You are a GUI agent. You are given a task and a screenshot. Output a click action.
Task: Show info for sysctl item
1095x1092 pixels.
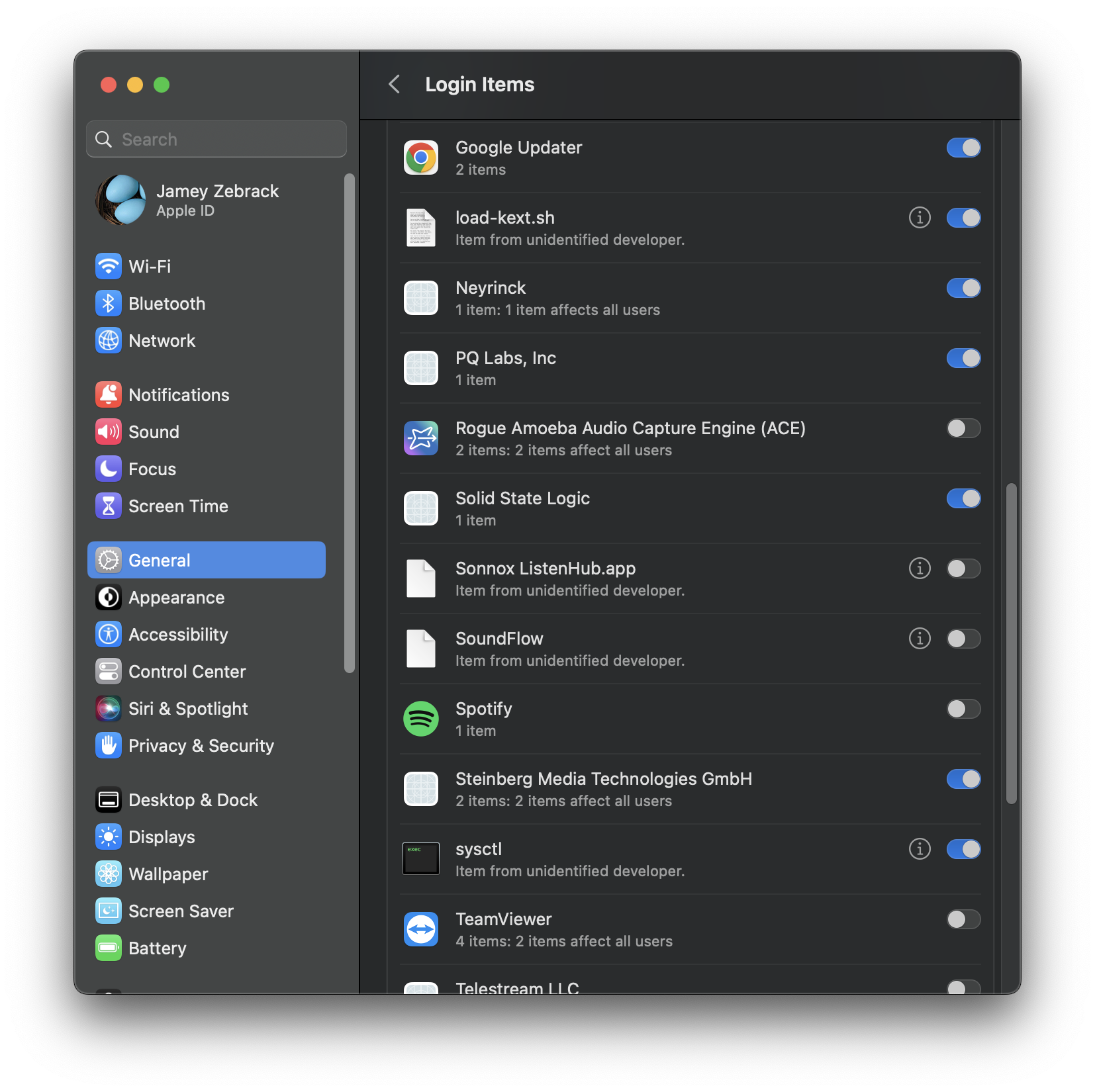click(x=920, y=848)
